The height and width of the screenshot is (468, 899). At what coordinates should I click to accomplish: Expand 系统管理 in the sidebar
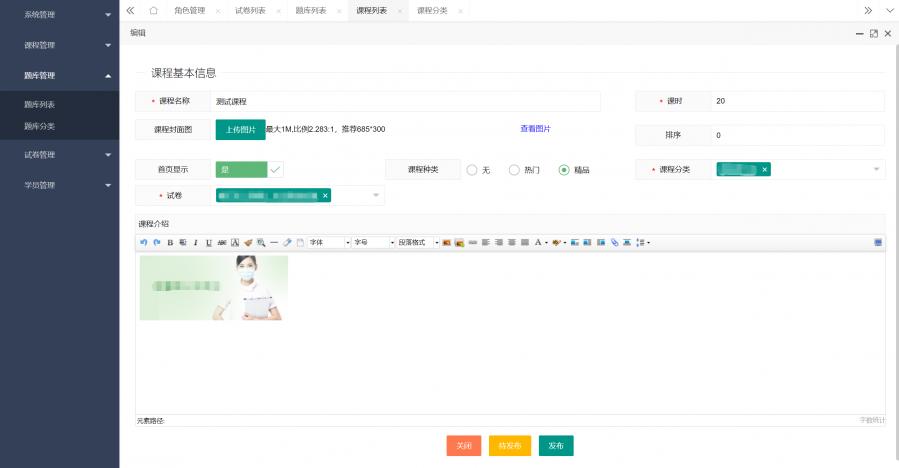click(59, 15)
